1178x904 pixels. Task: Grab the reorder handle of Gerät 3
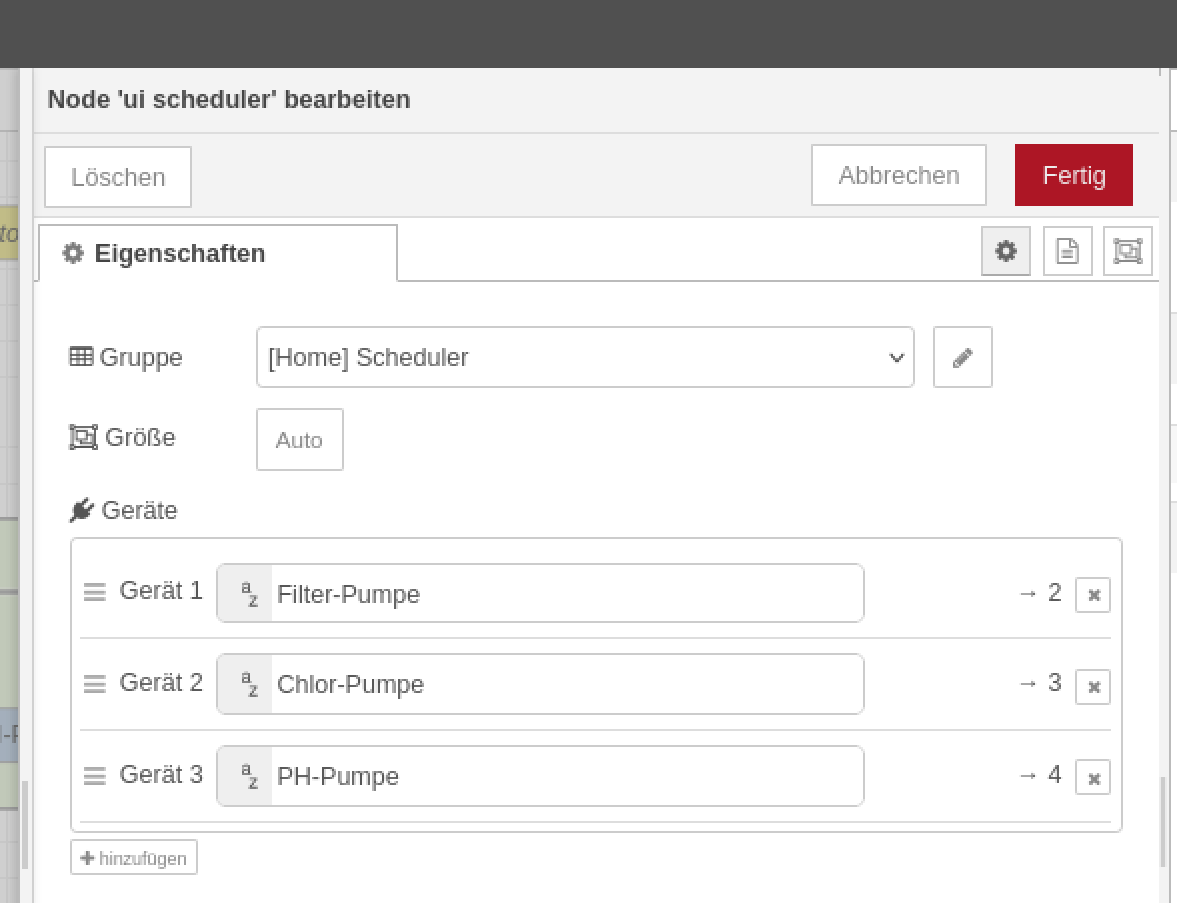point(95,776)
